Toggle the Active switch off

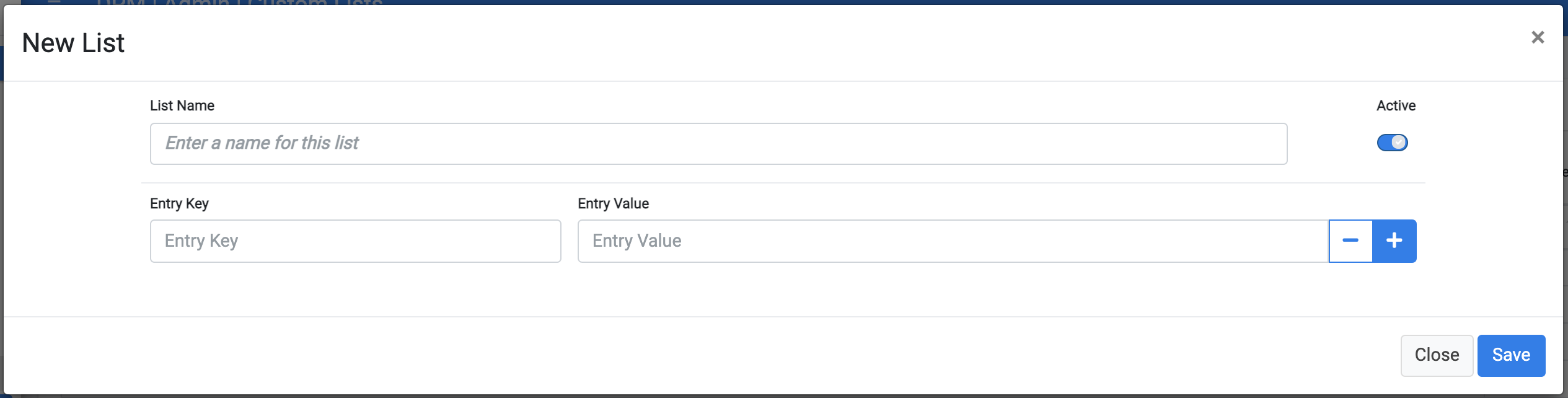tap(1393, 143)
